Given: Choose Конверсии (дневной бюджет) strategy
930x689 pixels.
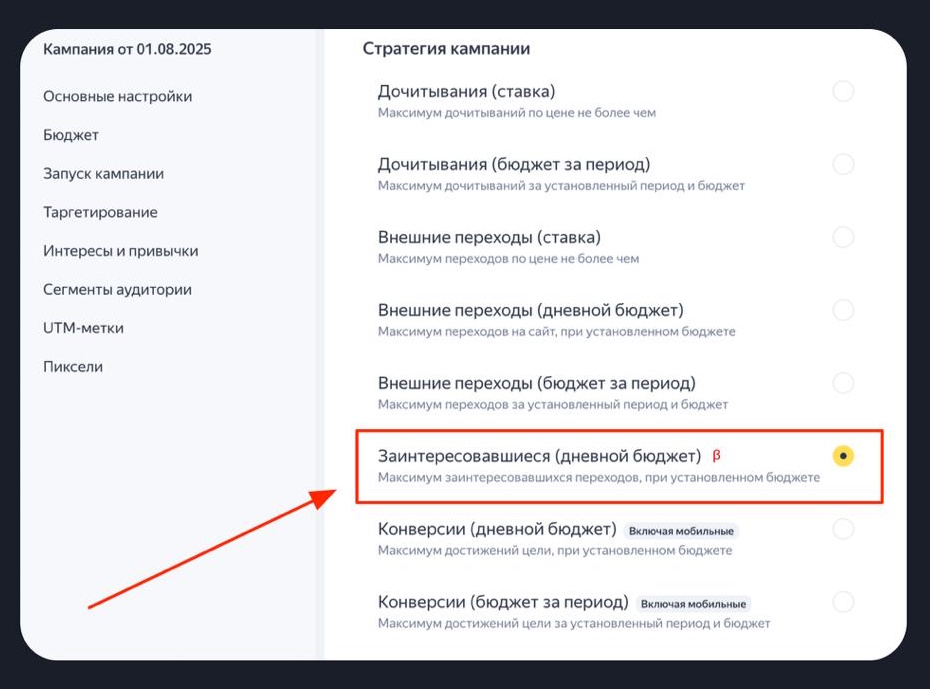Looking at the screenshot, I should [843, 530].
